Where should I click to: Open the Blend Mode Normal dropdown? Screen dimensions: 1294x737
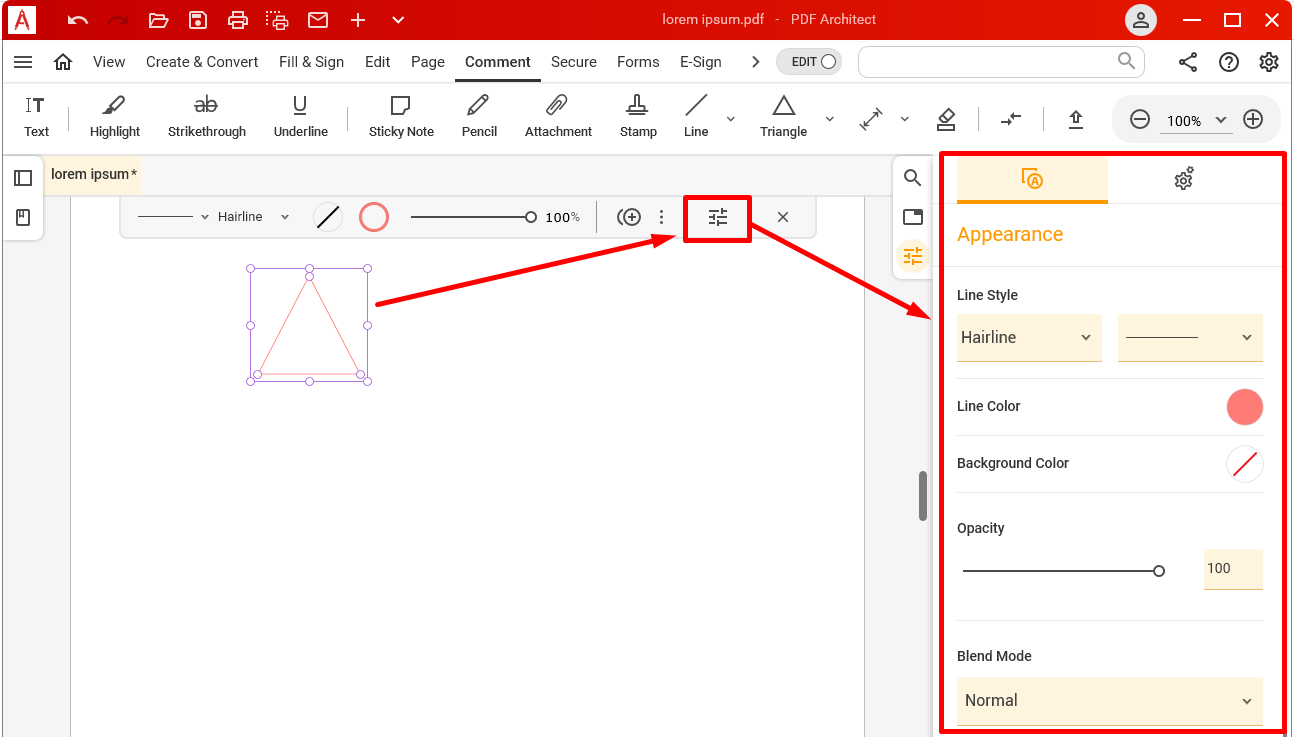[x=1110, y=701]
